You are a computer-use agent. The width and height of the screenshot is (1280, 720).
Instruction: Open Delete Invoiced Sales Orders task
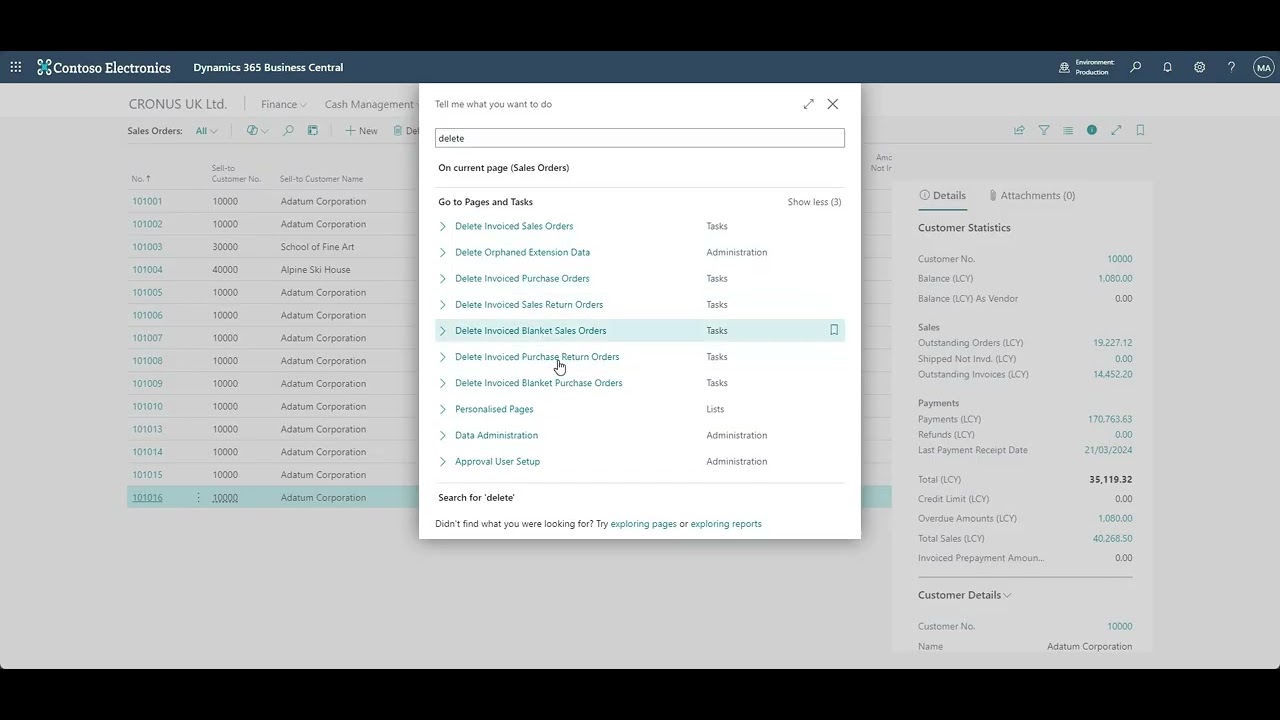514,226
